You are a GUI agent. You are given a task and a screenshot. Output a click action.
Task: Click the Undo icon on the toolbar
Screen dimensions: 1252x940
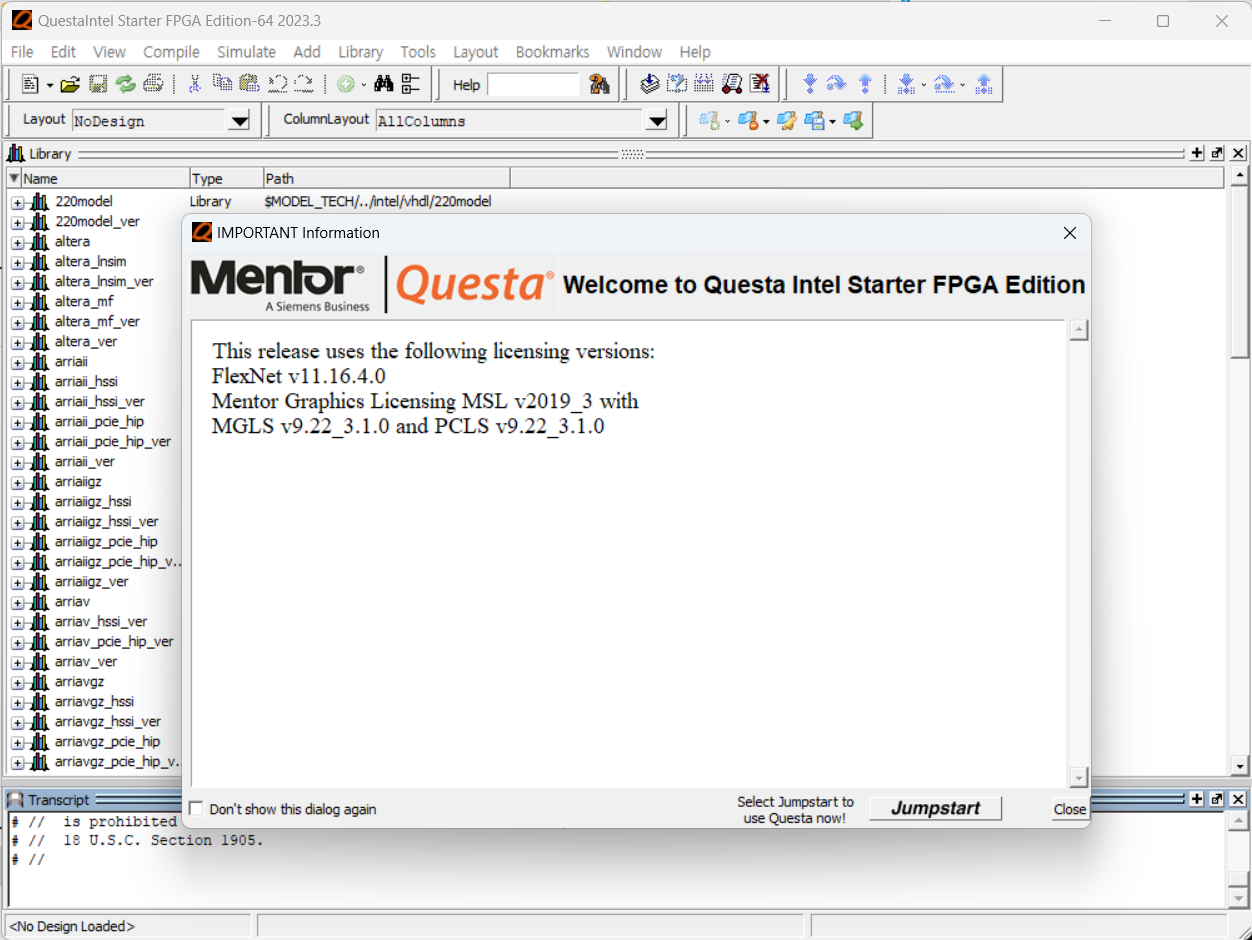coord(277,84)
